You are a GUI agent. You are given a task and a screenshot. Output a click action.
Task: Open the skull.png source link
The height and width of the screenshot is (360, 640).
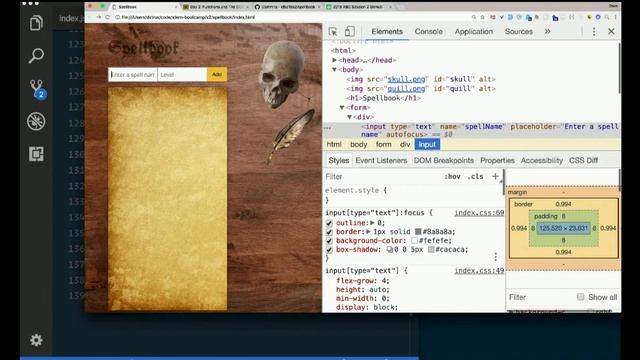(x=406, y=79)
